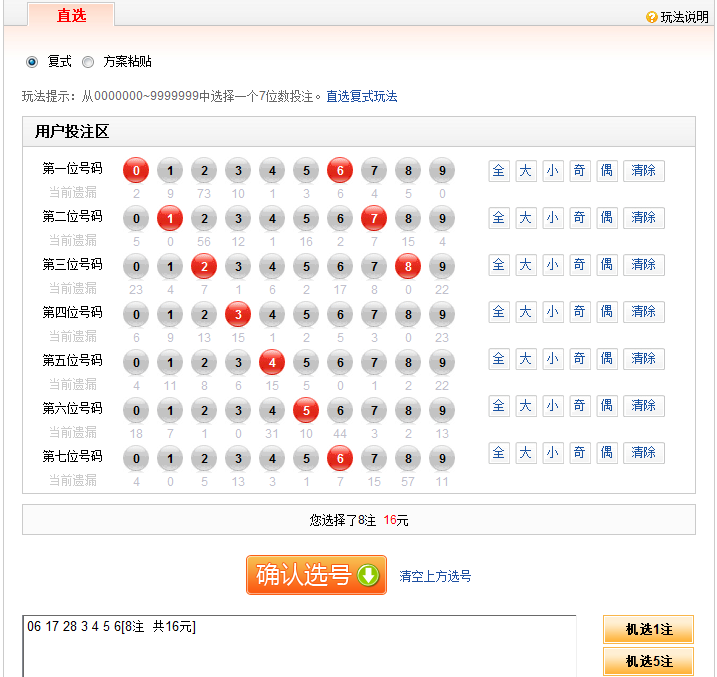717x677 pixels.
Task: Select number ball 3 in first position row
Action: click(x=238, y=170)
